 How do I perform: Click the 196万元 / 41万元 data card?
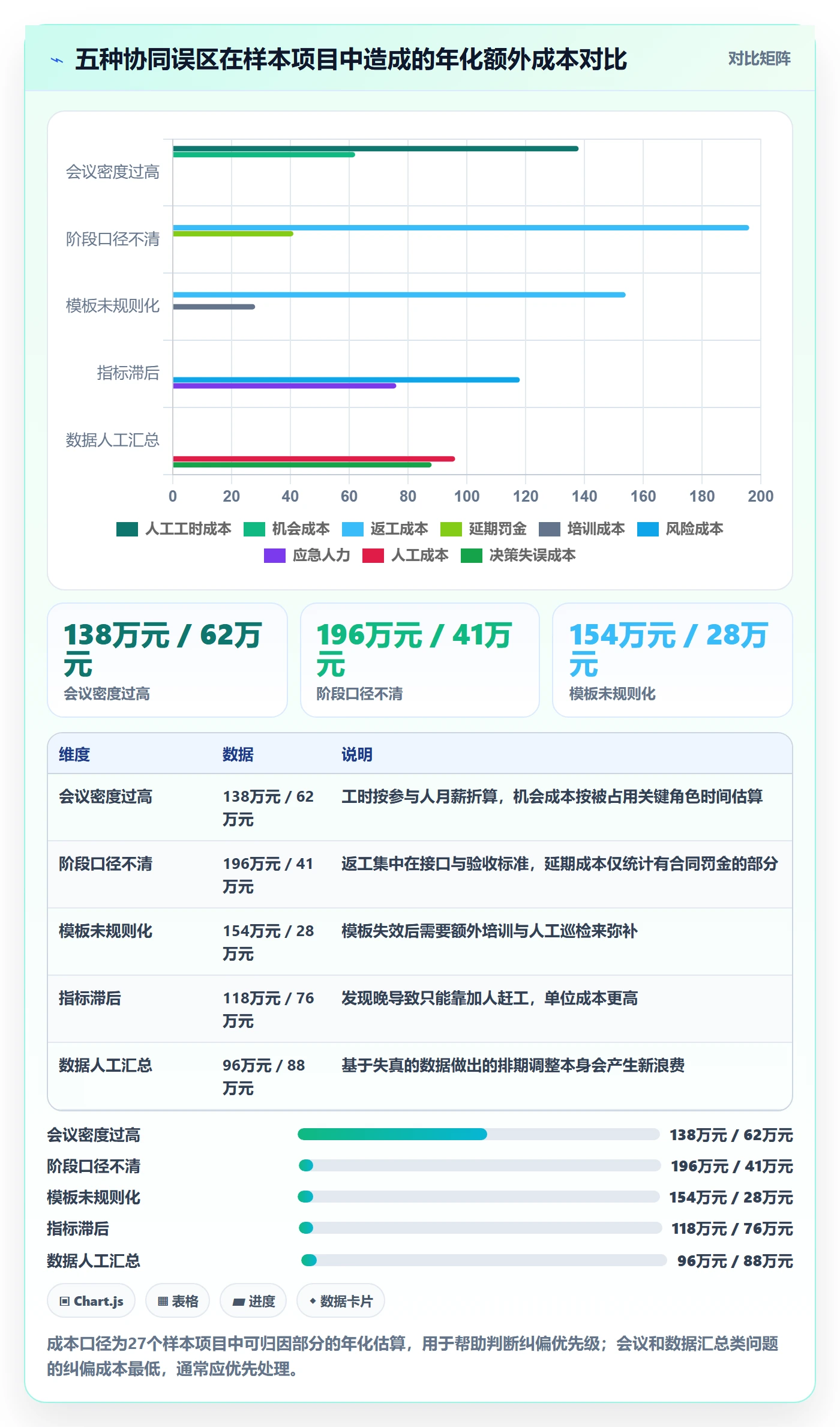(x=420, y=660)
